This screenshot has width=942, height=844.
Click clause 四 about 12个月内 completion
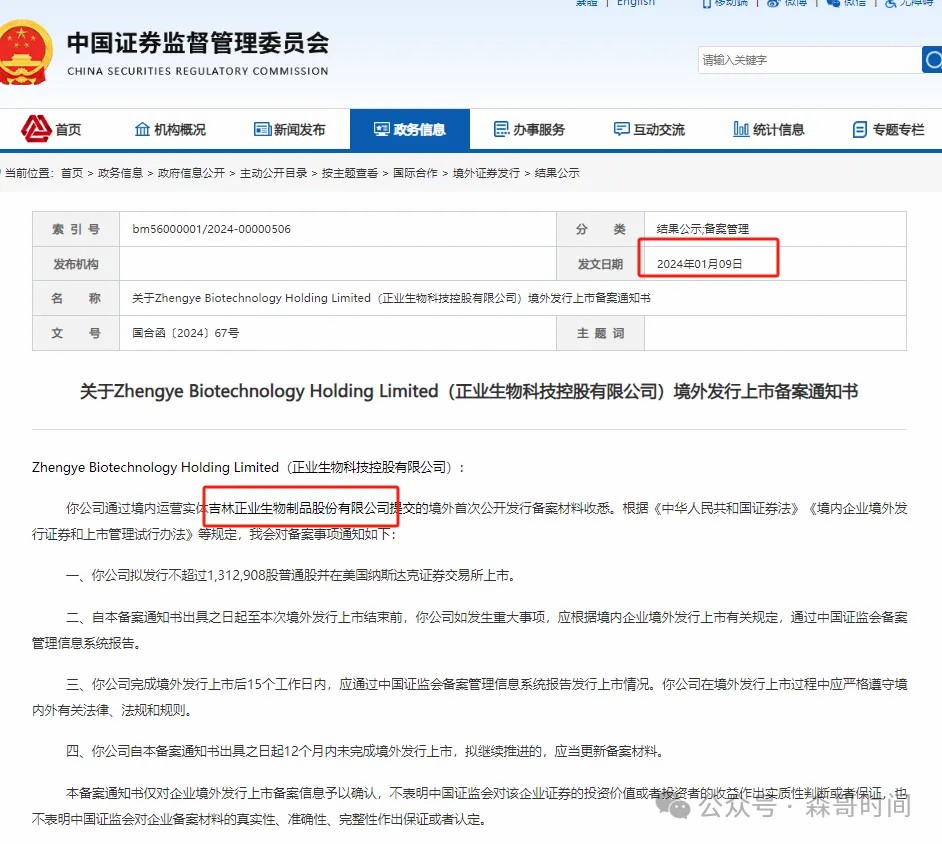[365, 751]
